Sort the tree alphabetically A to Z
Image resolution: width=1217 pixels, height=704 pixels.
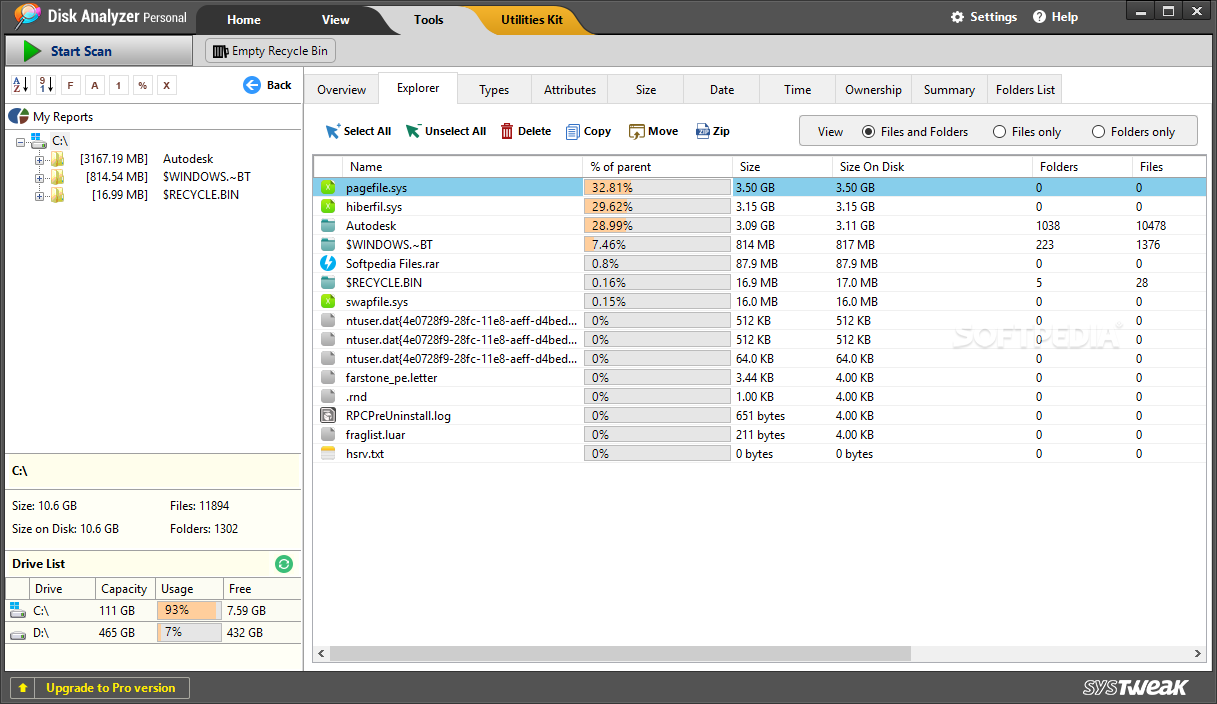point(20,85)
